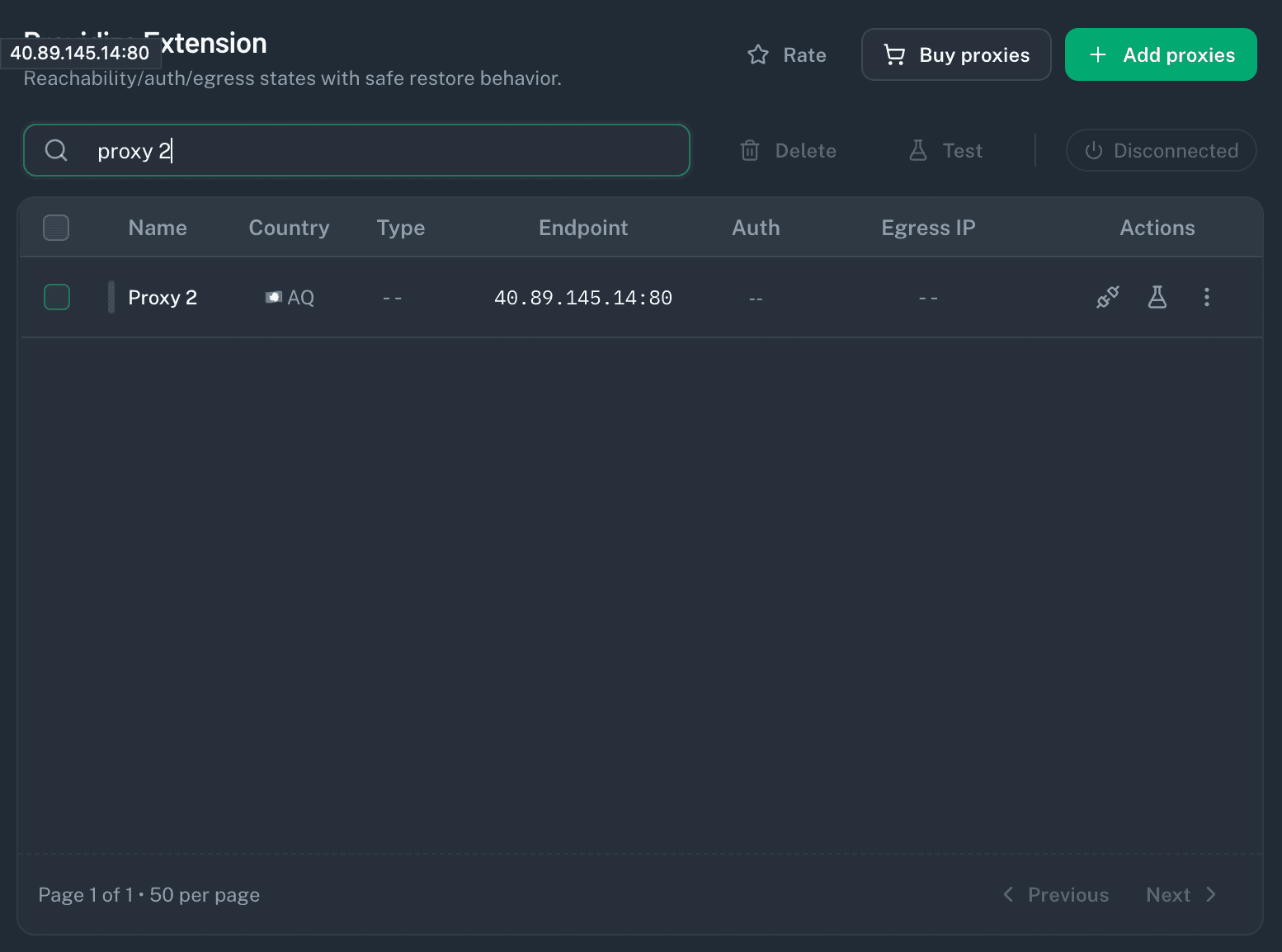The image size is (1282, 952).
Task: Click the AQ country flag icon
Action: 274,297
